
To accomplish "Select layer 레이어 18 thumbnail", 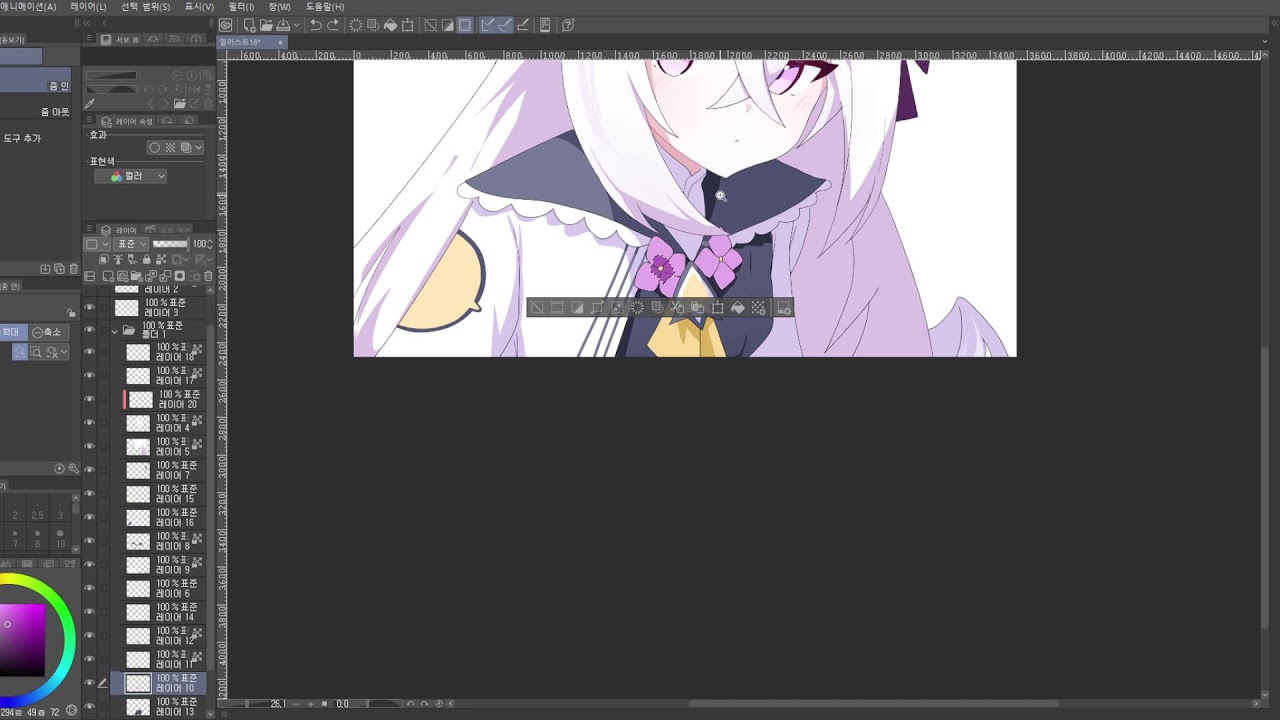I will (x=138, y=352).
